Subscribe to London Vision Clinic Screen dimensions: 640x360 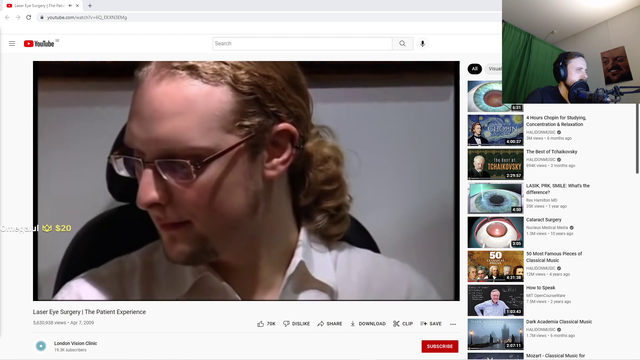440,346
